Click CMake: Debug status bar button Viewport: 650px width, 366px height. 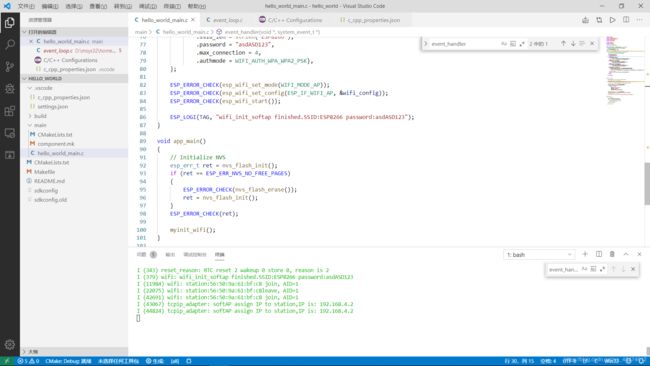click(68, 361)
